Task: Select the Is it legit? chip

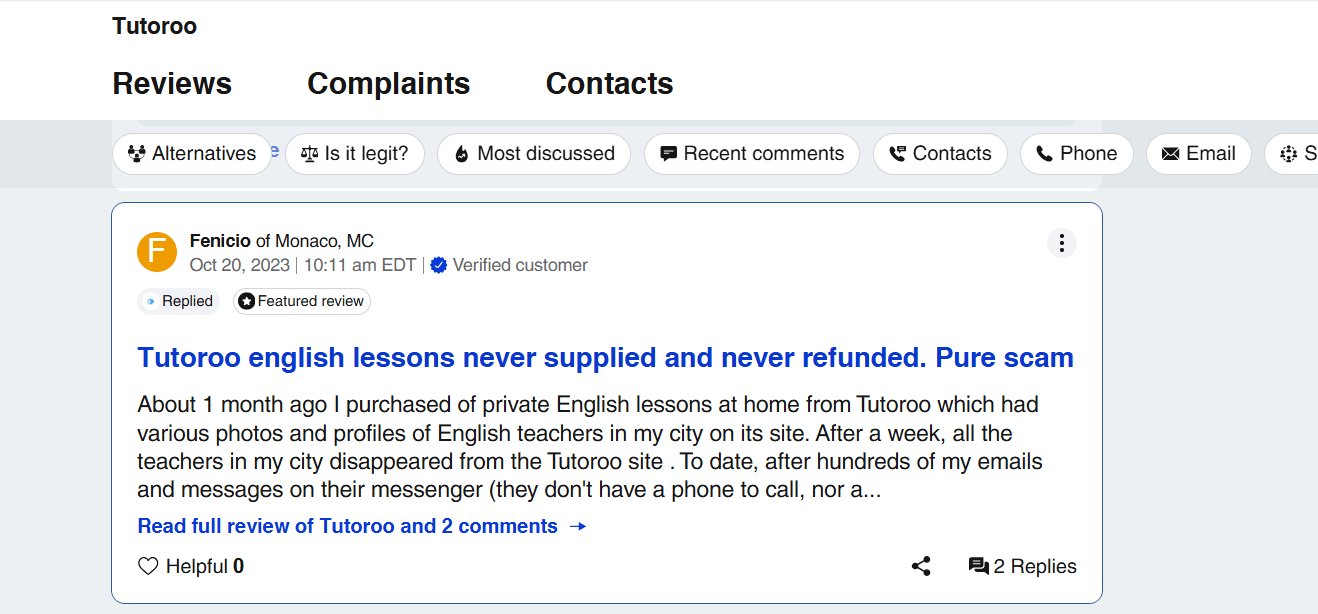Action: point(354,154)
